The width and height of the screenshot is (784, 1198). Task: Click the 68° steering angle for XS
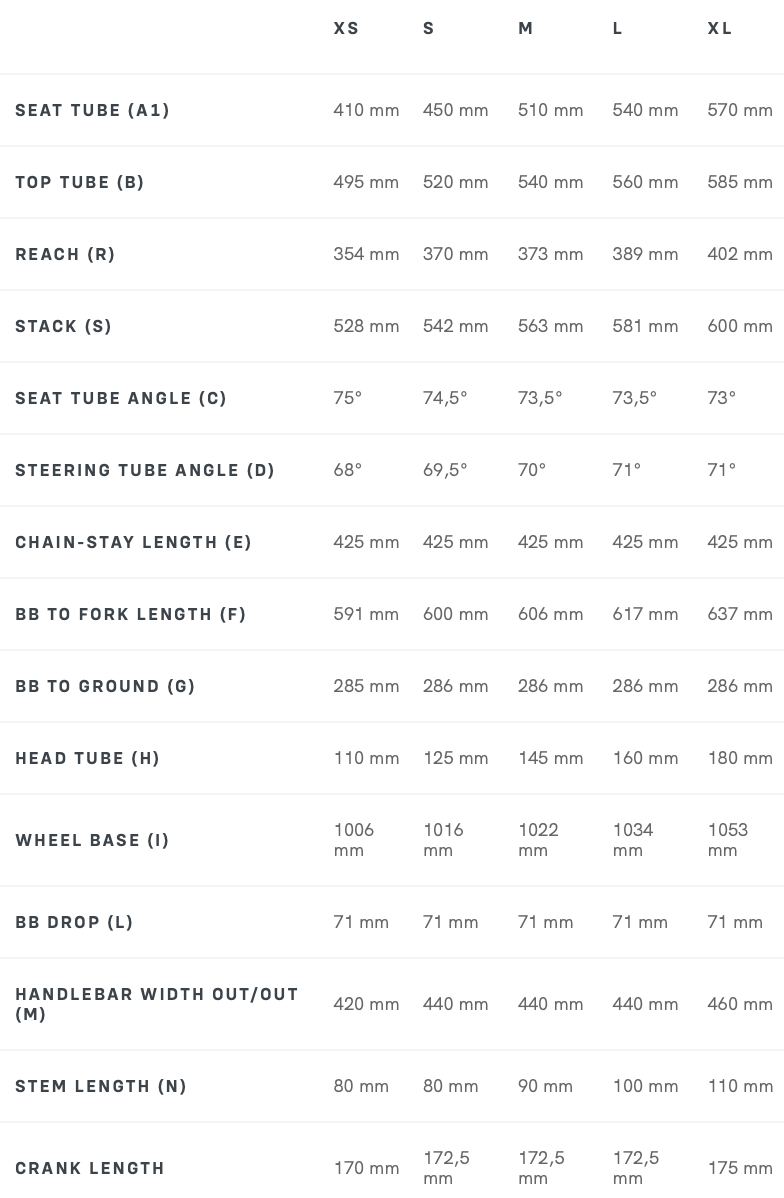coord(348,470)
